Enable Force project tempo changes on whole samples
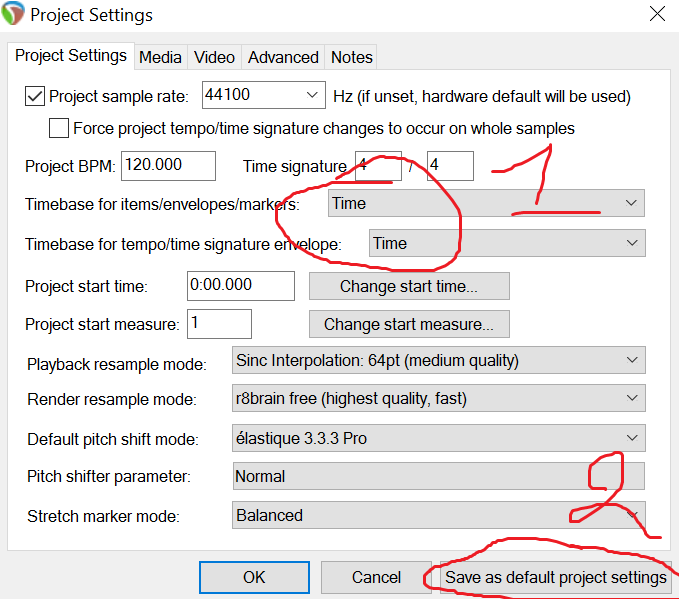 59,129
